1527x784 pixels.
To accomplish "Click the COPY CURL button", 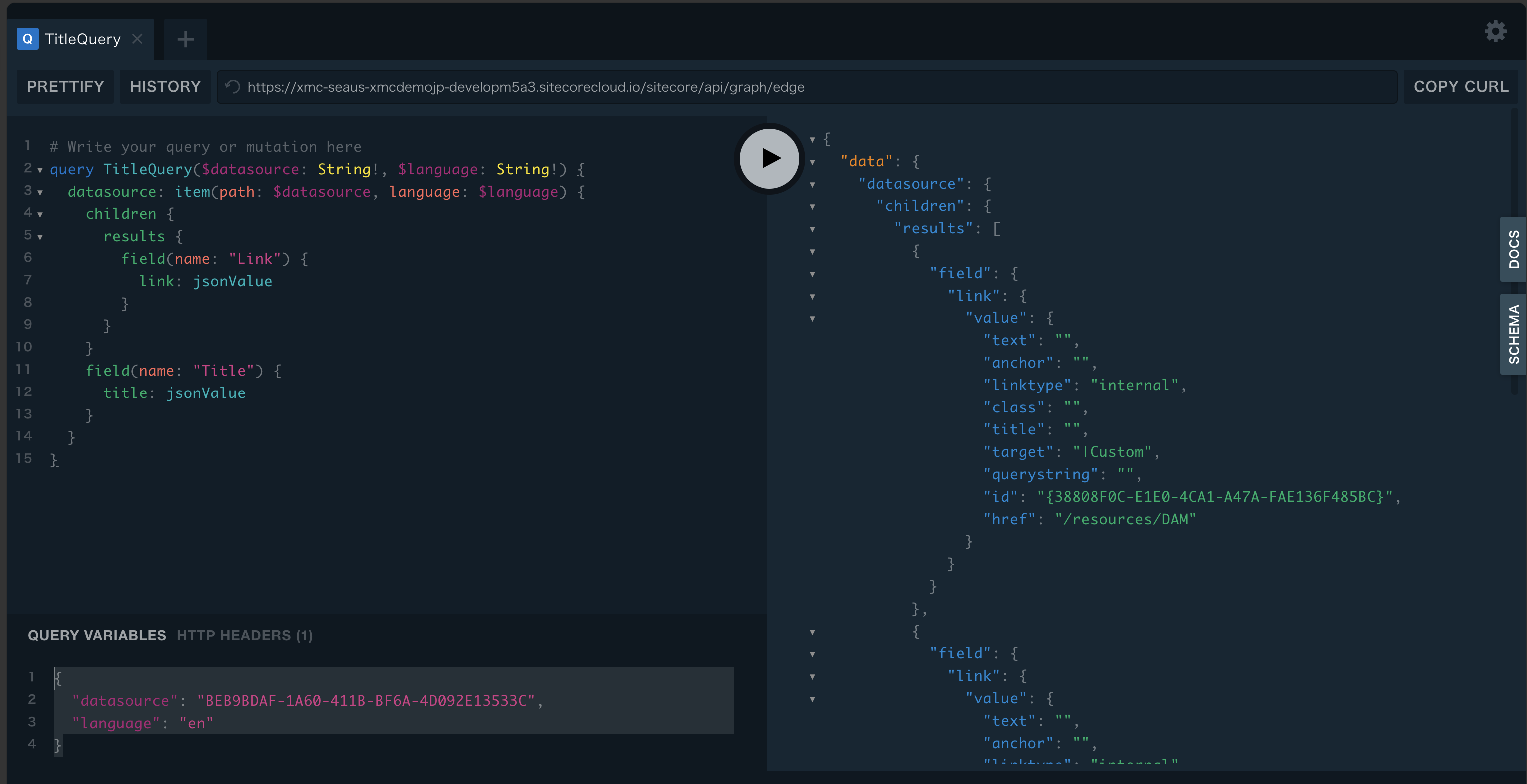I will pos(1461,86).
